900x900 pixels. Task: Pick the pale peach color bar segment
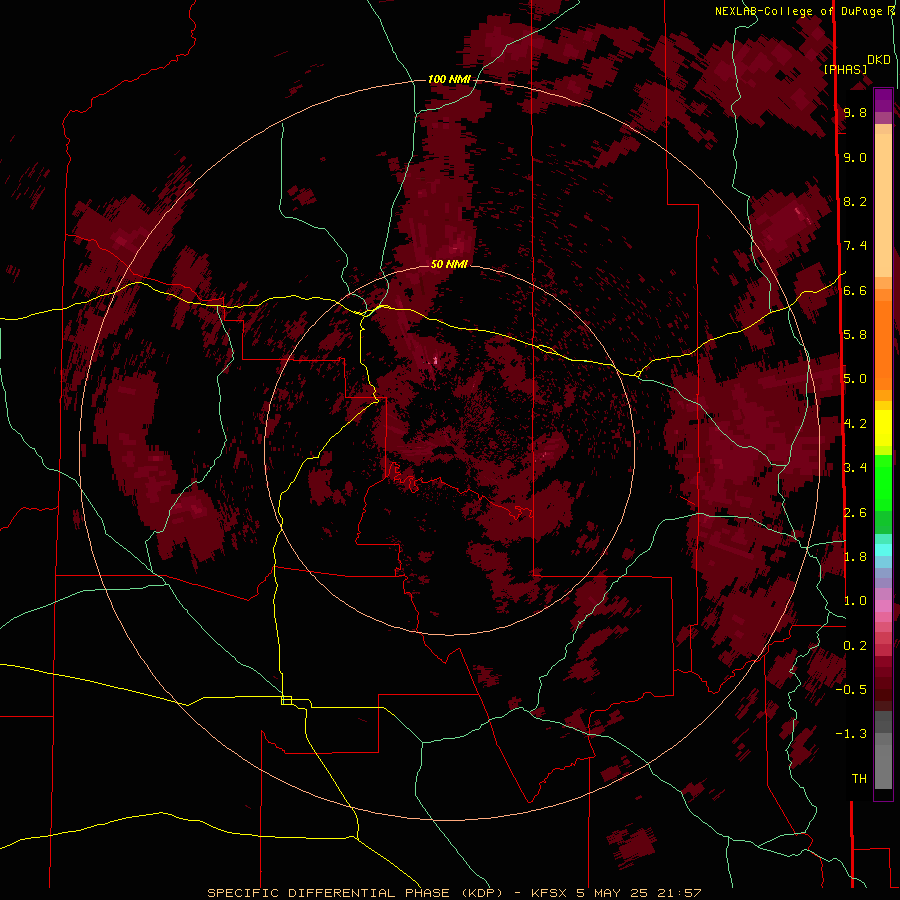[x=883, y=205]
